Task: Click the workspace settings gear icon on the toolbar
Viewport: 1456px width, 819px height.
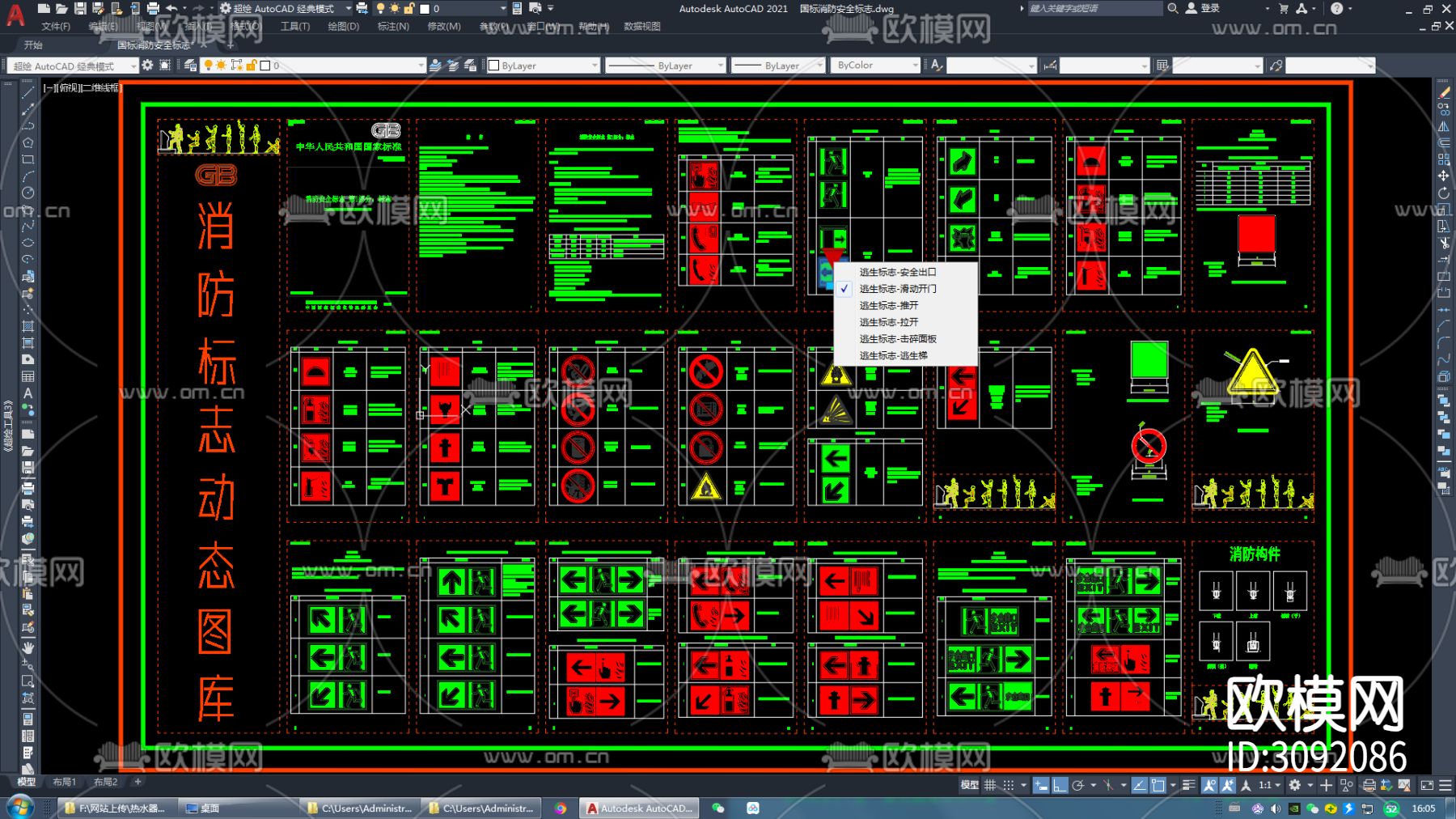Action: coord(147,66)
